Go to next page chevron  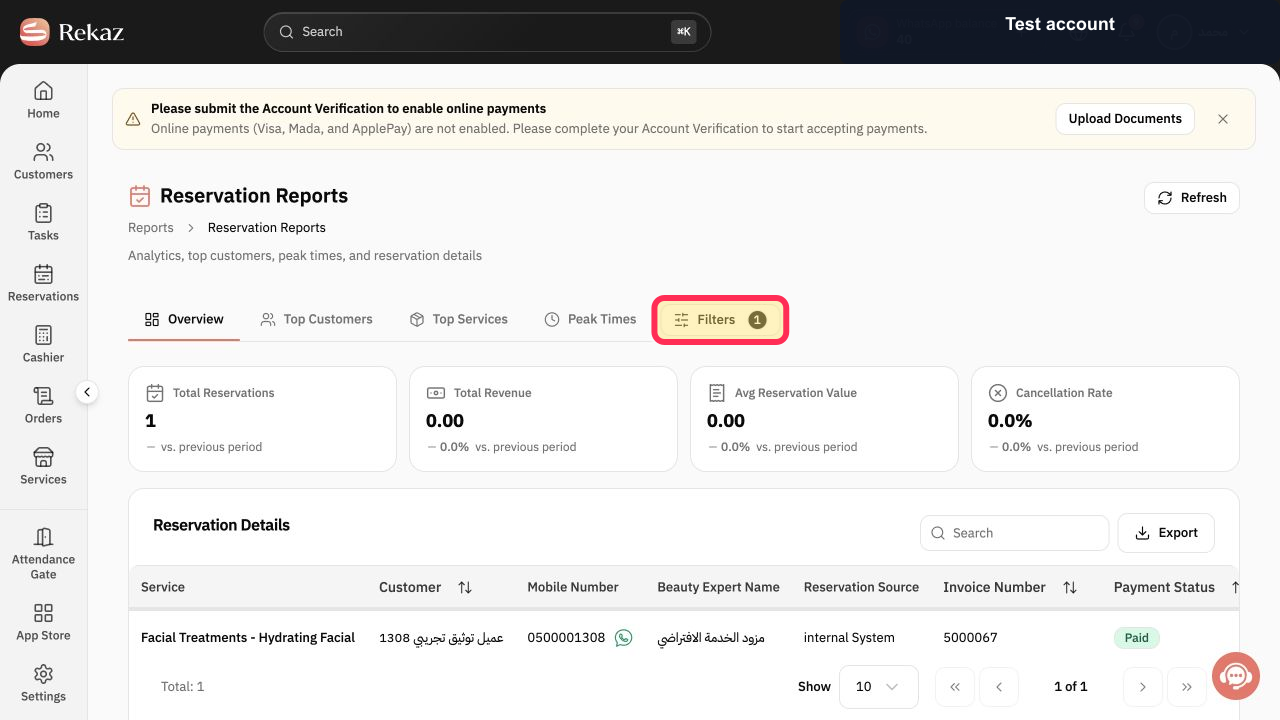pos(1143,687)
